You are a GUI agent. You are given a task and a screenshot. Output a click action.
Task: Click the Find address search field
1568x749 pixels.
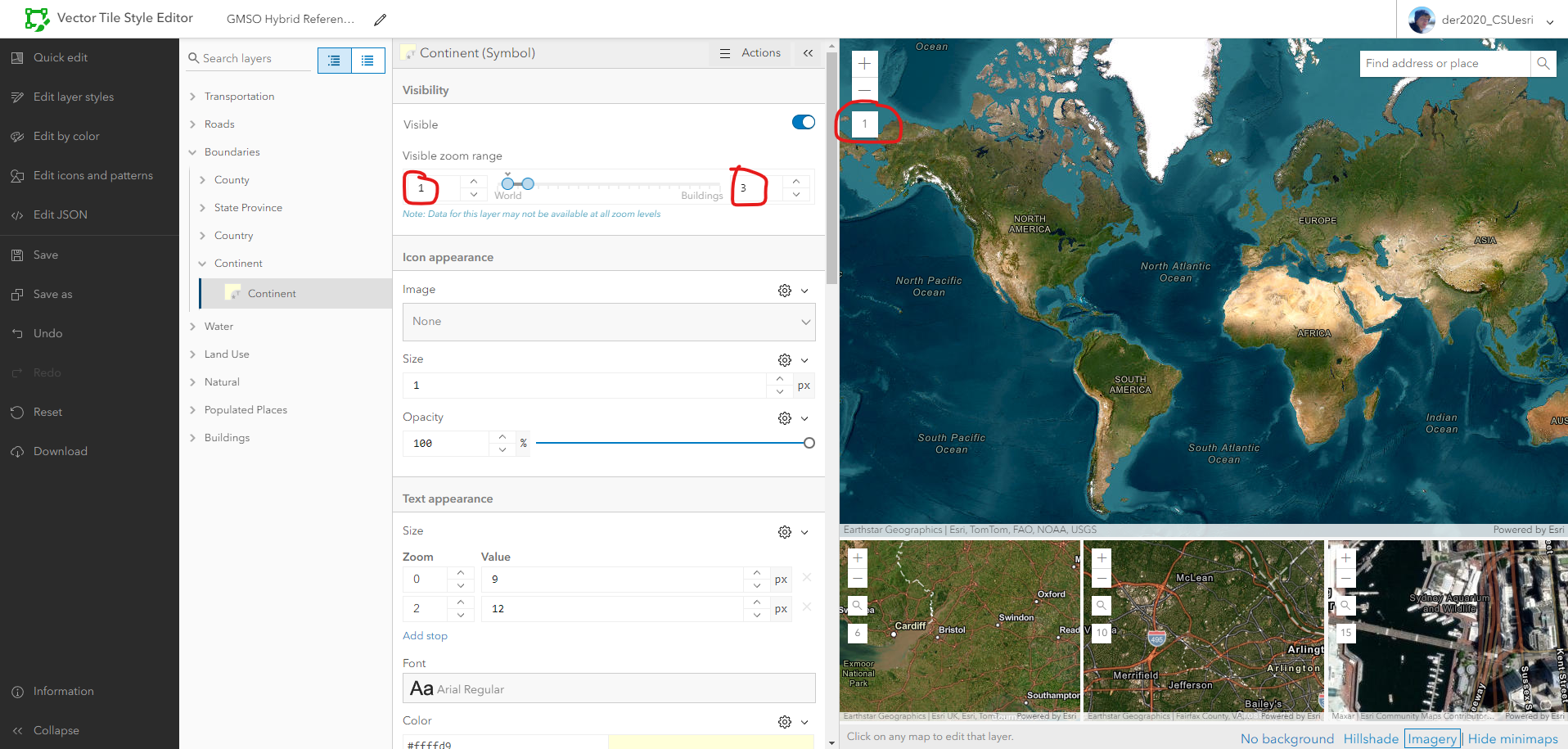[1444, 63]
